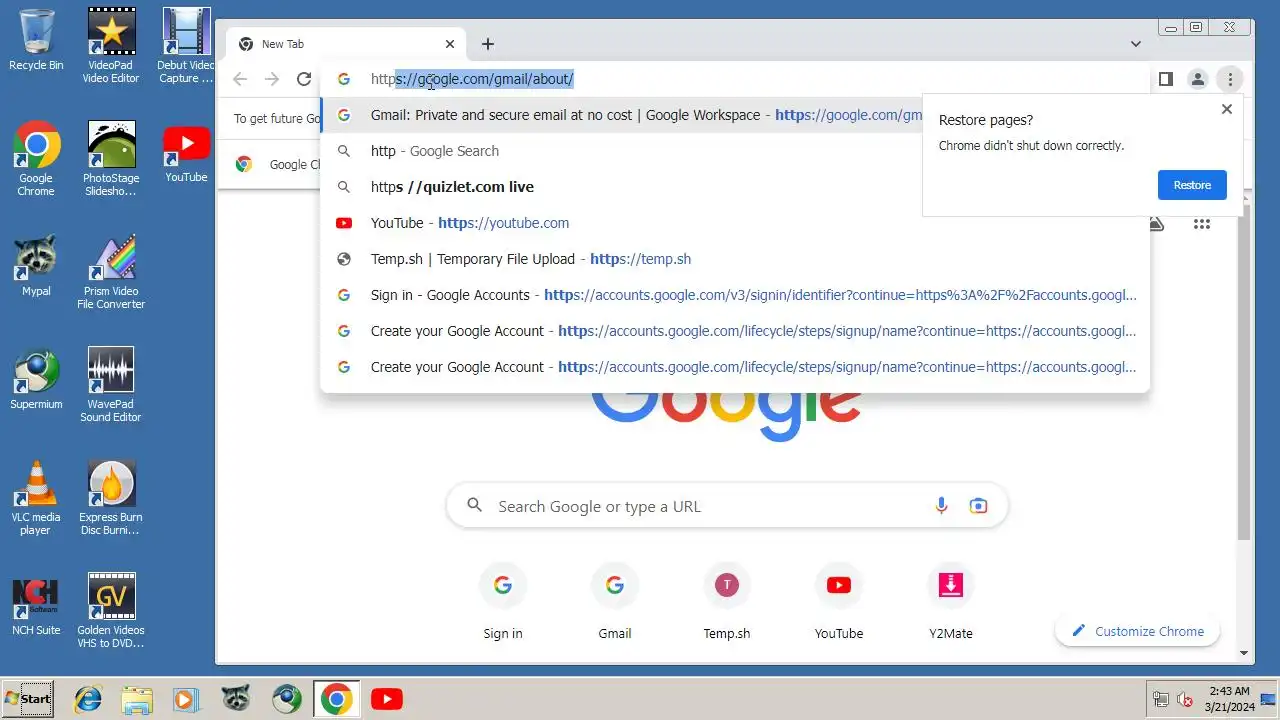Click the Chrome back arrow
The width and height of the screenshot is (1280, 720).
(x=240, y=79)
